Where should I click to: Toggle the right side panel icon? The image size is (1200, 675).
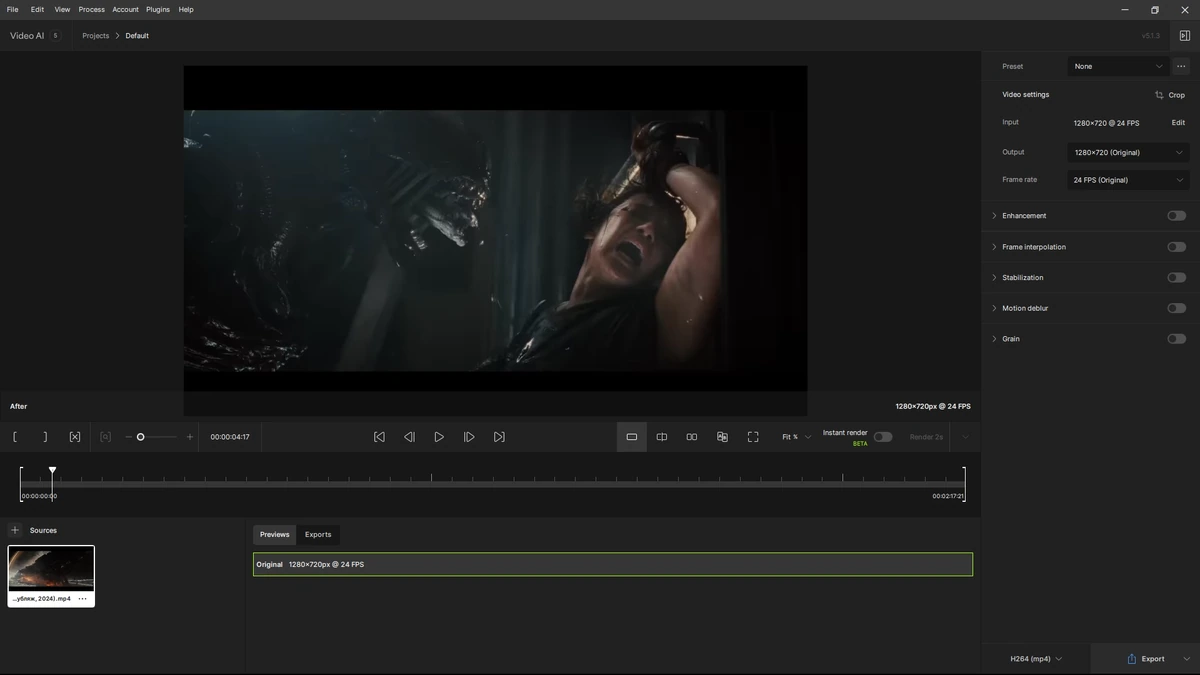click(x=1185, y=36)
